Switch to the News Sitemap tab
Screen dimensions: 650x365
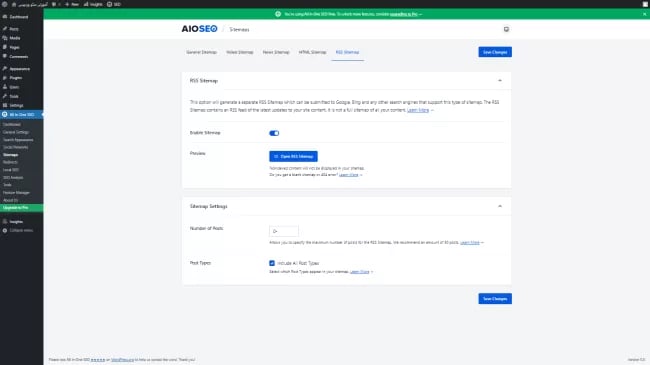pyautogui.click(x=276, y=52)
